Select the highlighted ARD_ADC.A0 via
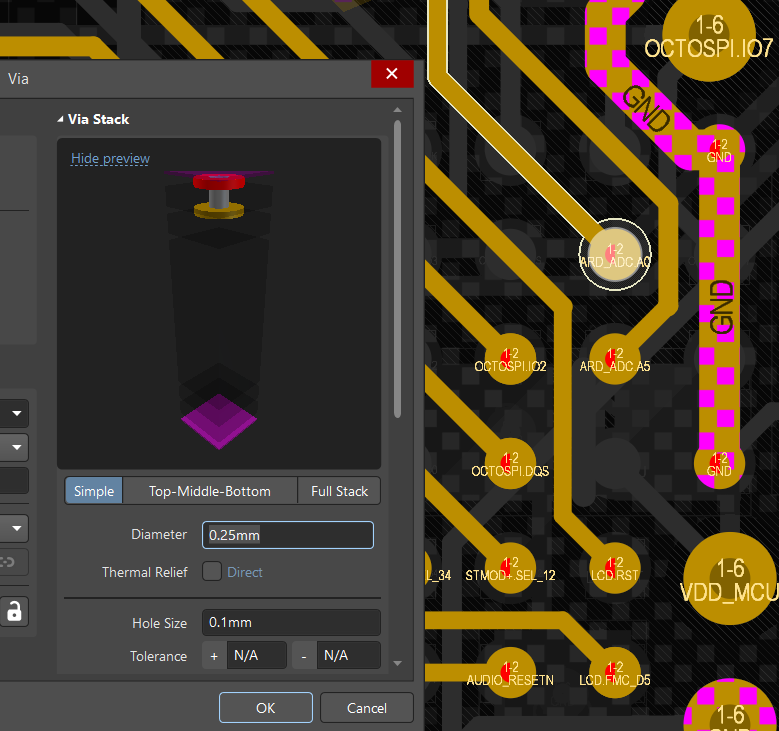779x731 pixels. (615, 253)
